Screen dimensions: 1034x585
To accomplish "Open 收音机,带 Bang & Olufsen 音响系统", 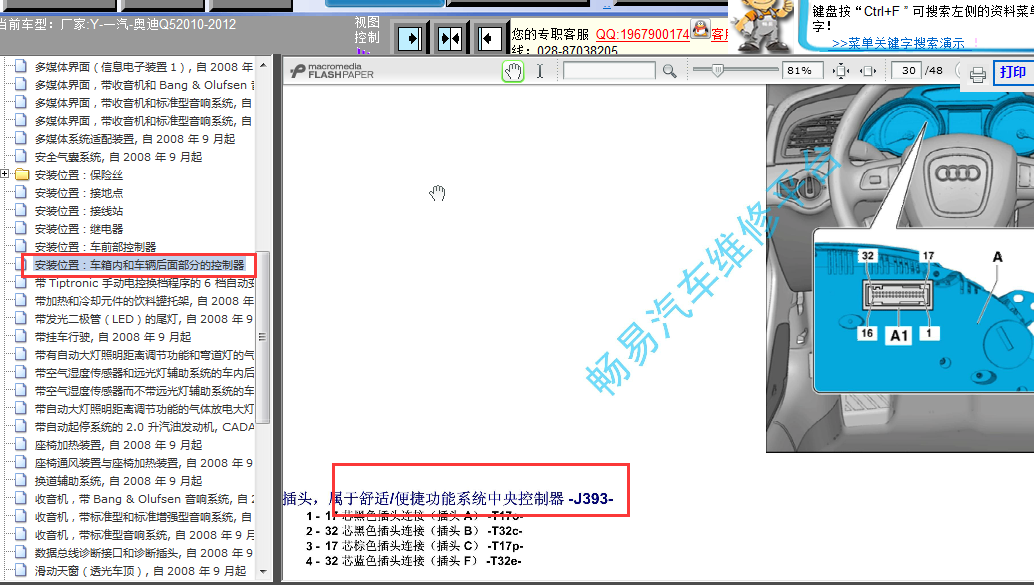I will [x=144, y=499].
